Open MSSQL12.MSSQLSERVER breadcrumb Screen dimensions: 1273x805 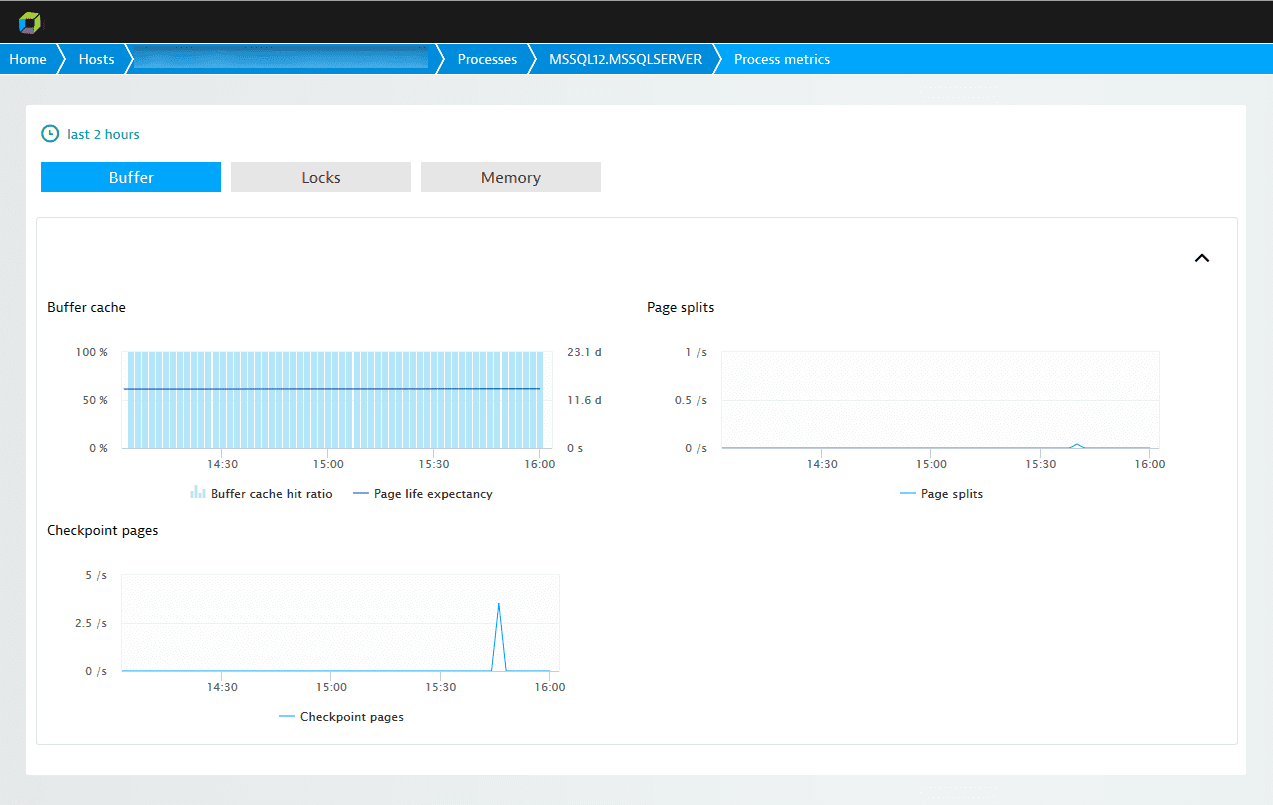[x=625, y=59]
